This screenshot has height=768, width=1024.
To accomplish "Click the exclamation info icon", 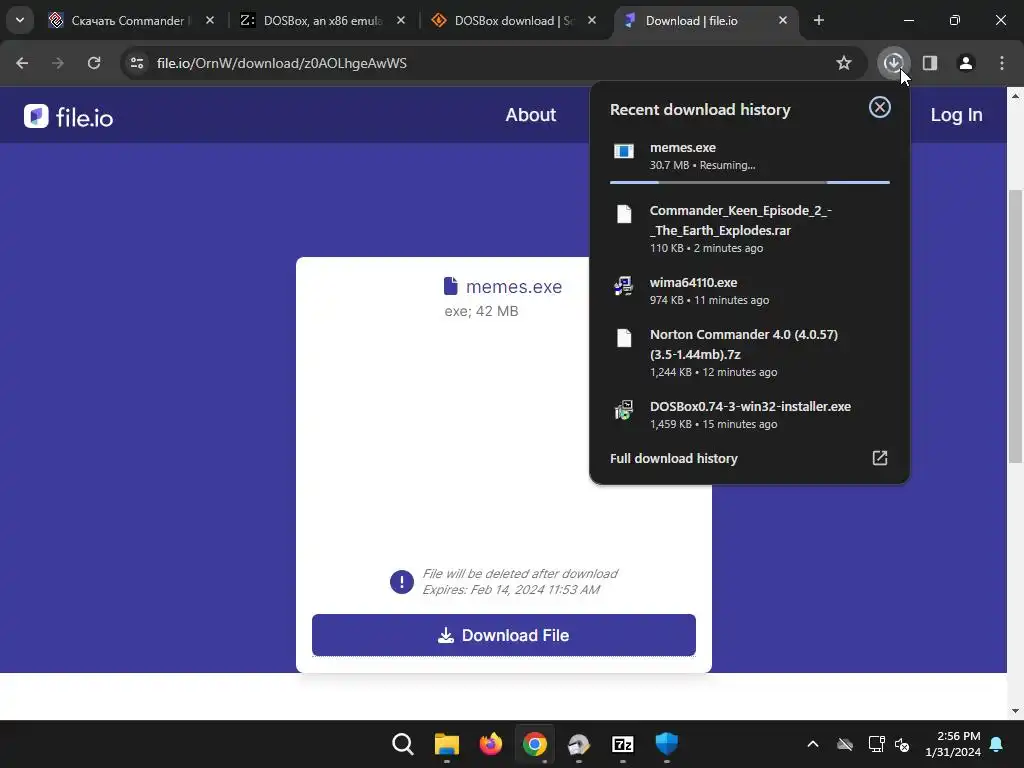I will click(x=402, y=582).
